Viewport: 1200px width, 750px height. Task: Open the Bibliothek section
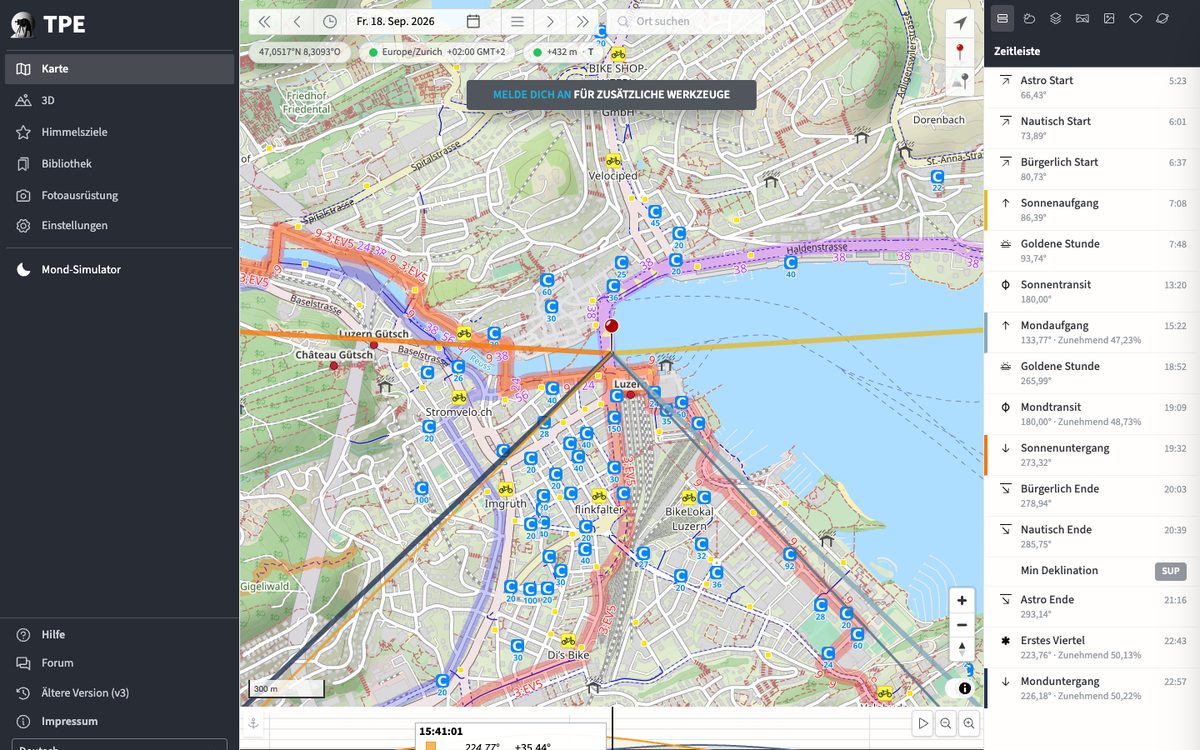(119, 163)
